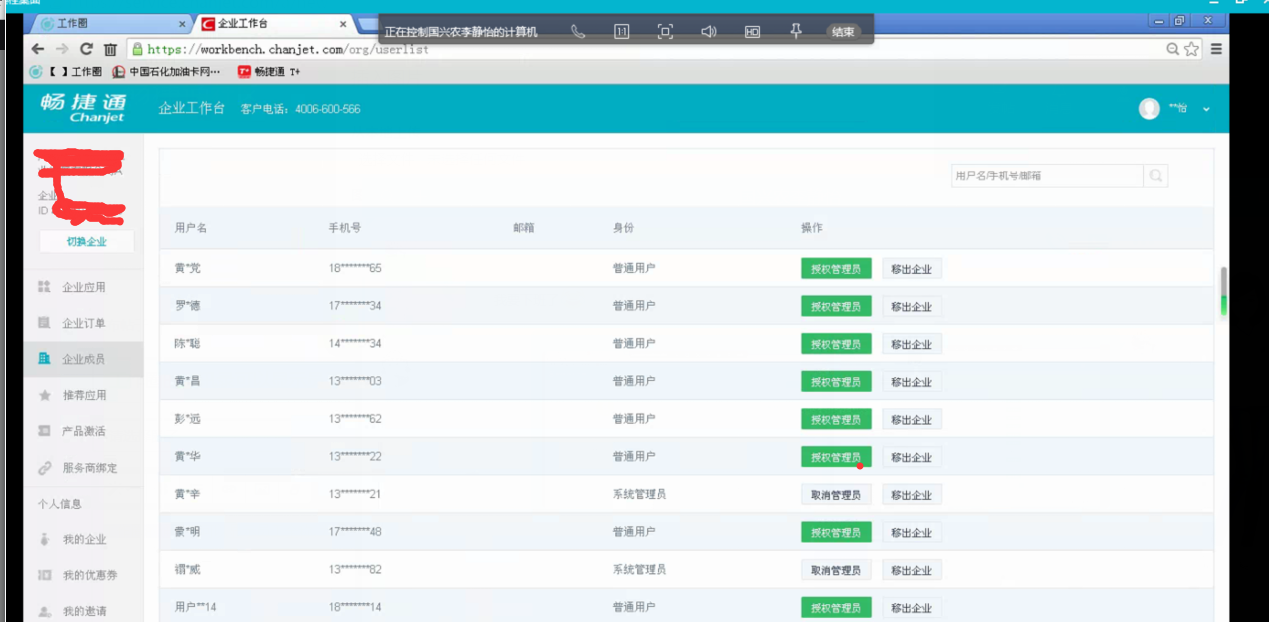Expand the user account dropdown arrow
Screen dimensions: 1269x622
1206,109
